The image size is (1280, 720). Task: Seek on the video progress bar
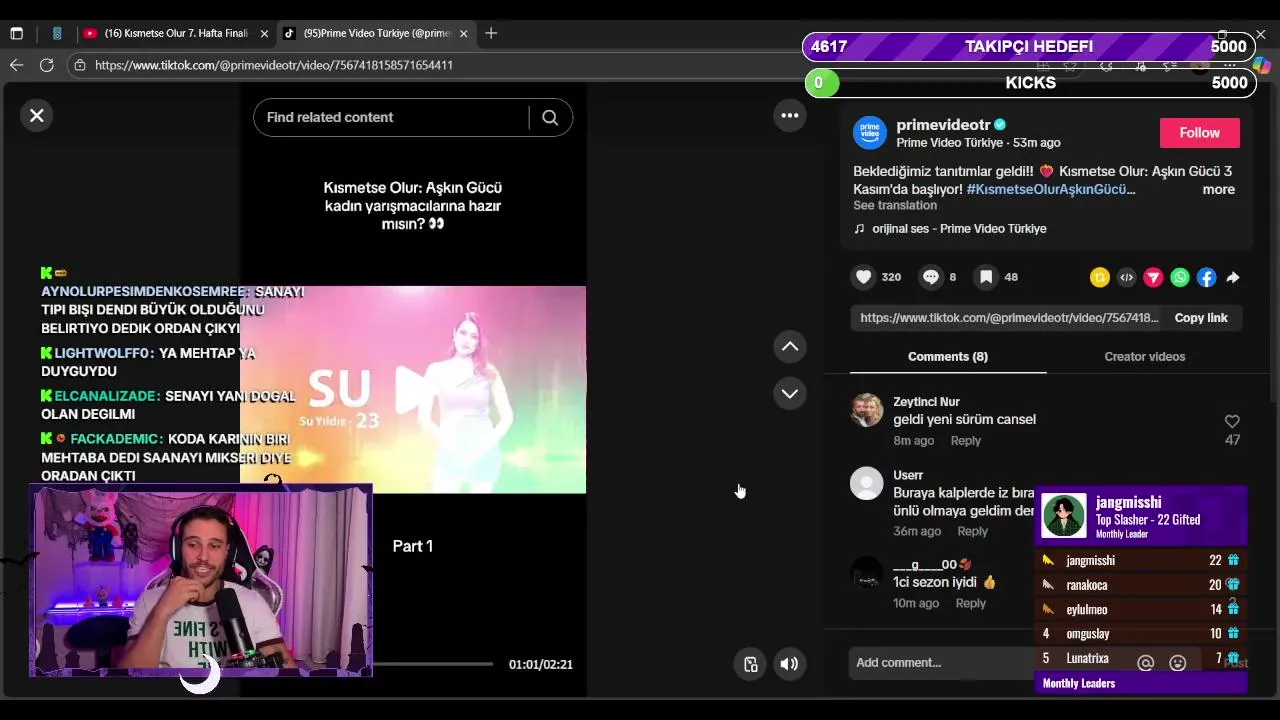click(x=435, y=664)
